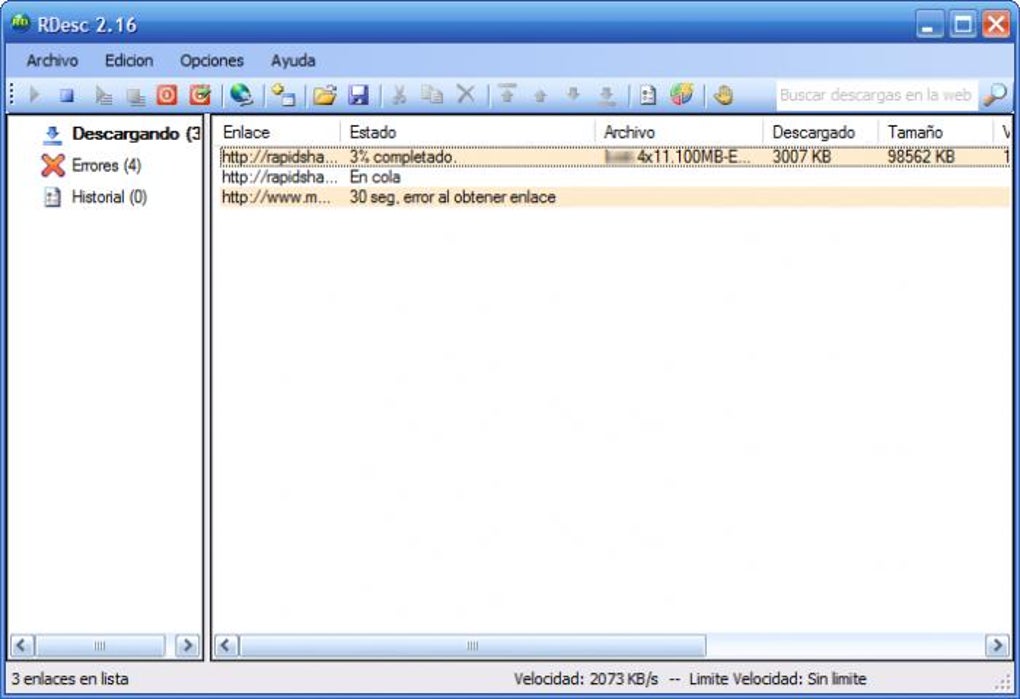The height and width of the screenshot is (699, 1020).
Task: Click the document properties page icon
Action: pyautogui.click(x=647, y=96)
